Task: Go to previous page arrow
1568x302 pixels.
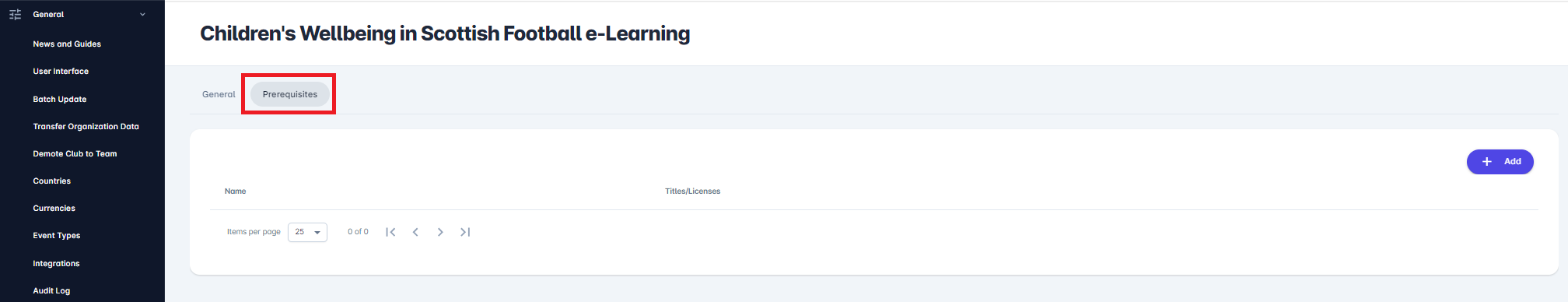Action: click(x=415, y=232)
